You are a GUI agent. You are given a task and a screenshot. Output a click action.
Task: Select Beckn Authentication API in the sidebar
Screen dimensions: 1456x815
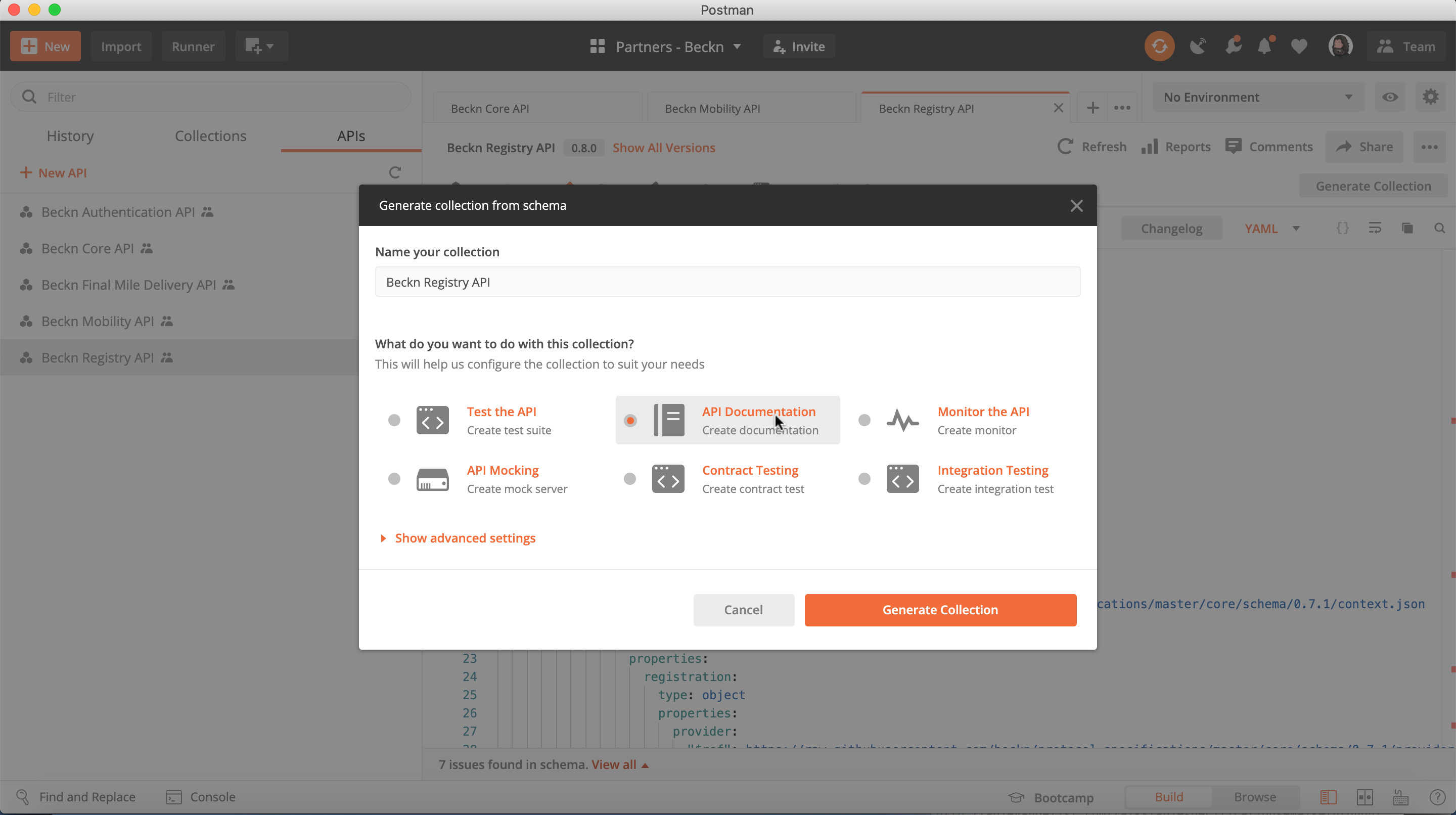(118, 212)
